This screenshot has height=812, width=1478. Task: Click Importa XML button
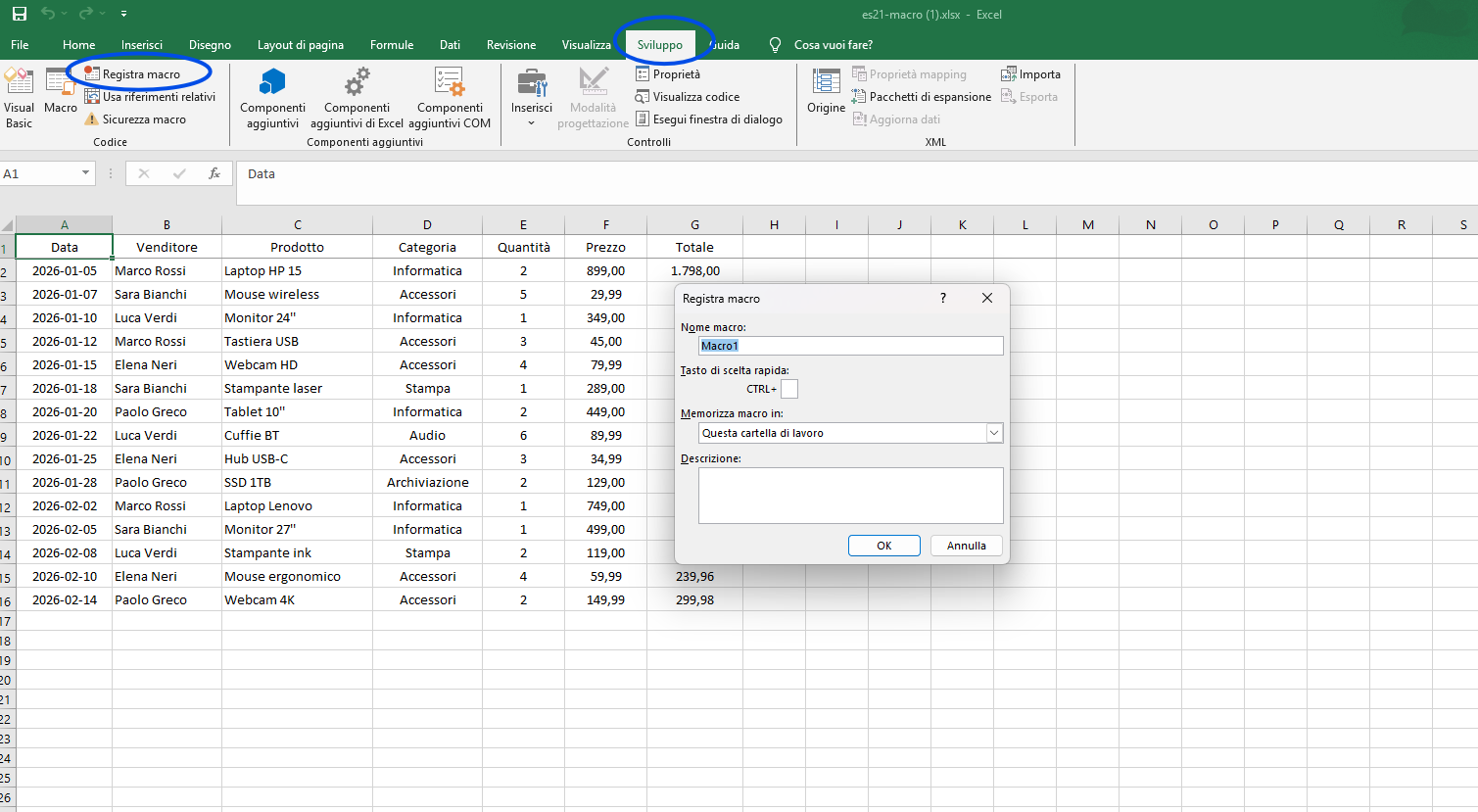pos(1030,74)
